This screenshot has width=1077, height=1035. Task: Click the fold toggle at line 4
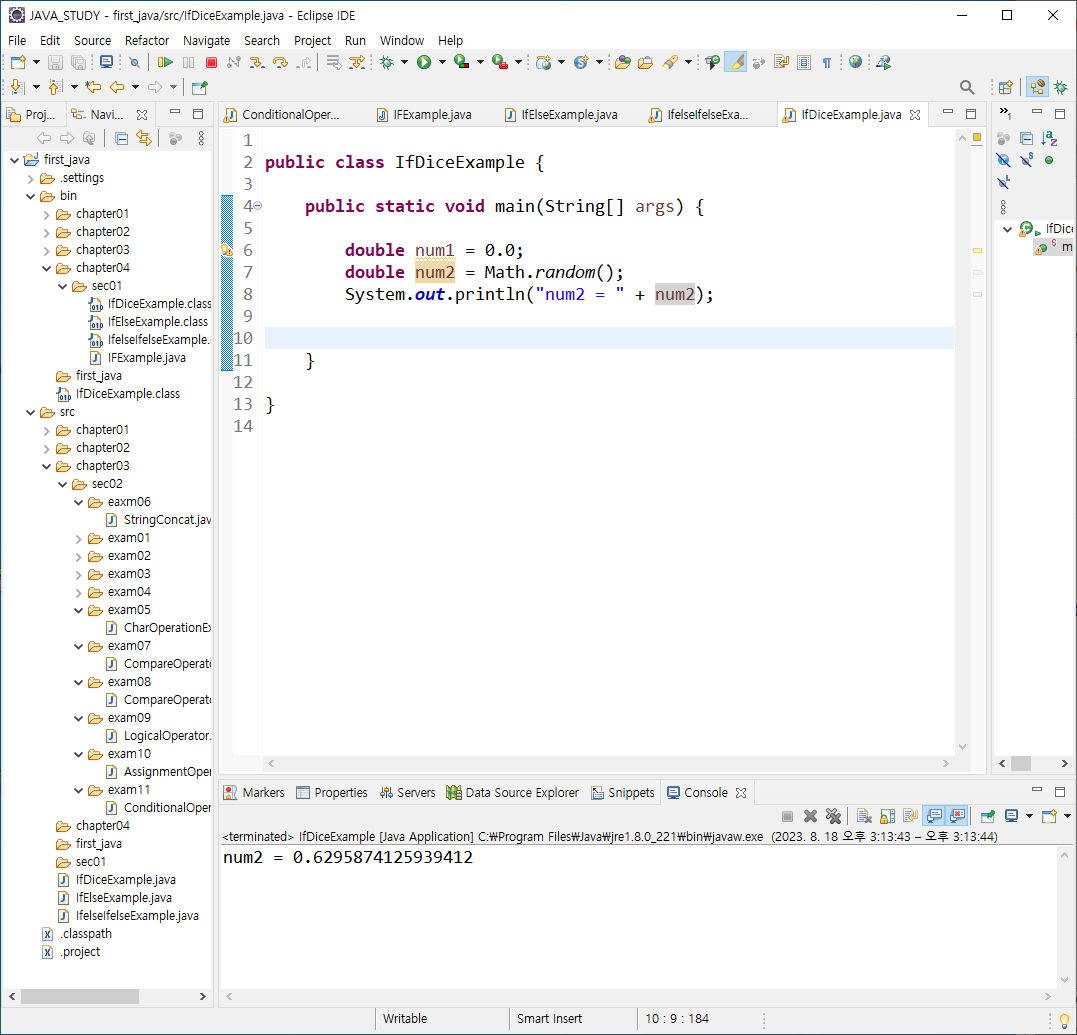[258, 205]
